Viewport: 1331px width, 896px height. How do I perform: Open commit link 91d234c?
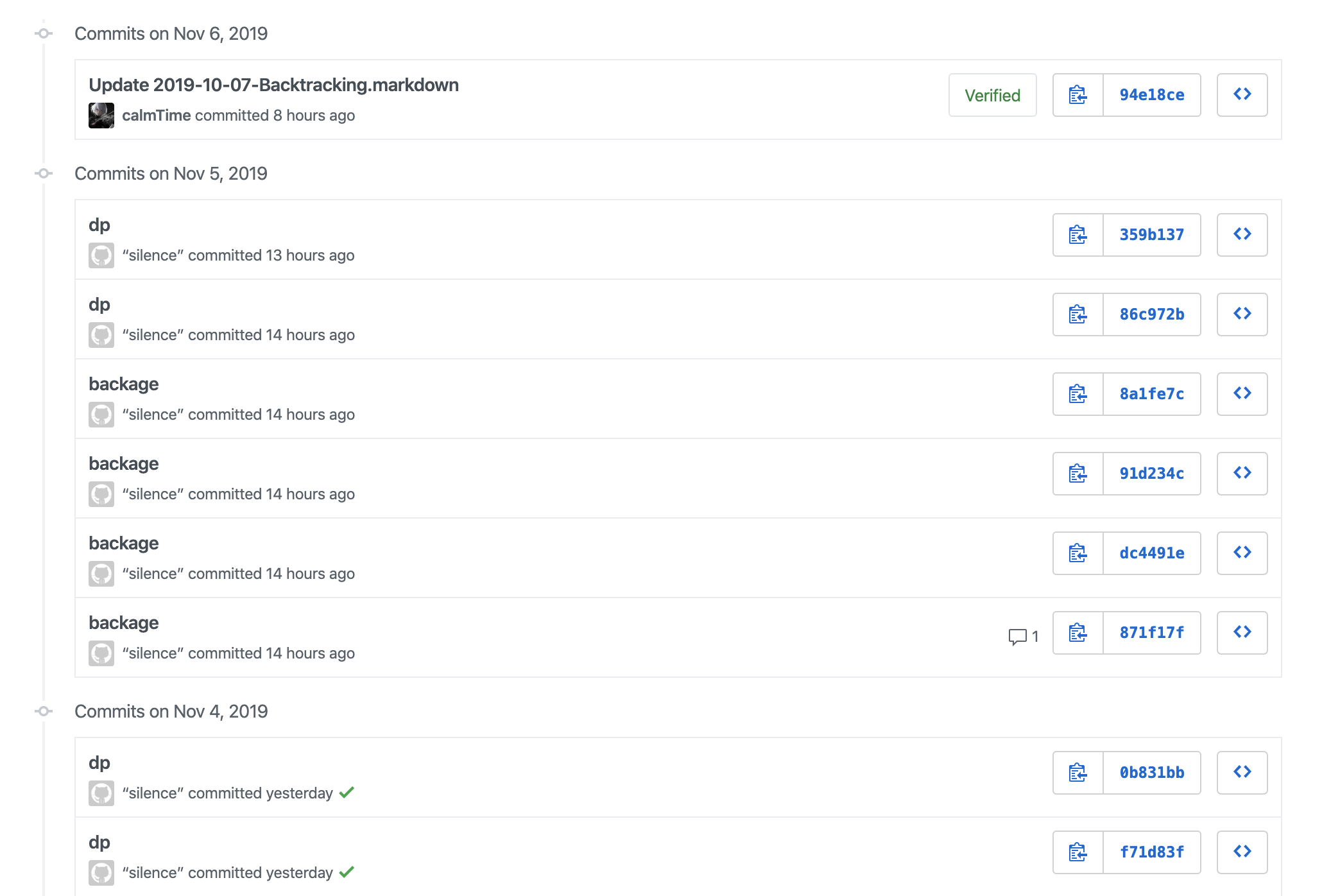[x=1152, y=474]
